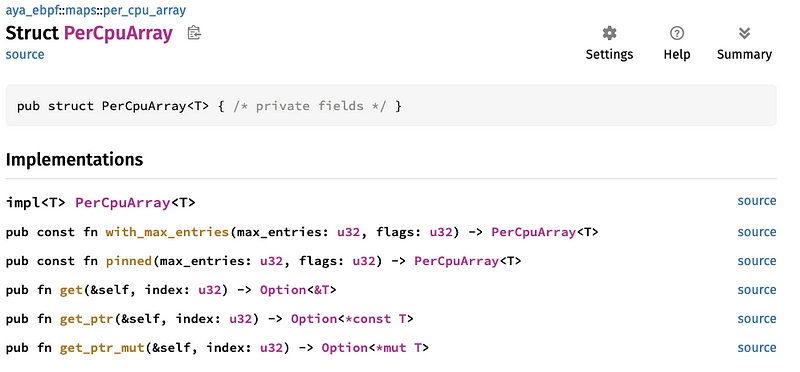Click the copy item path clipboard icon
The height and width of the screenshot is (372, 800).
[194, 33]
